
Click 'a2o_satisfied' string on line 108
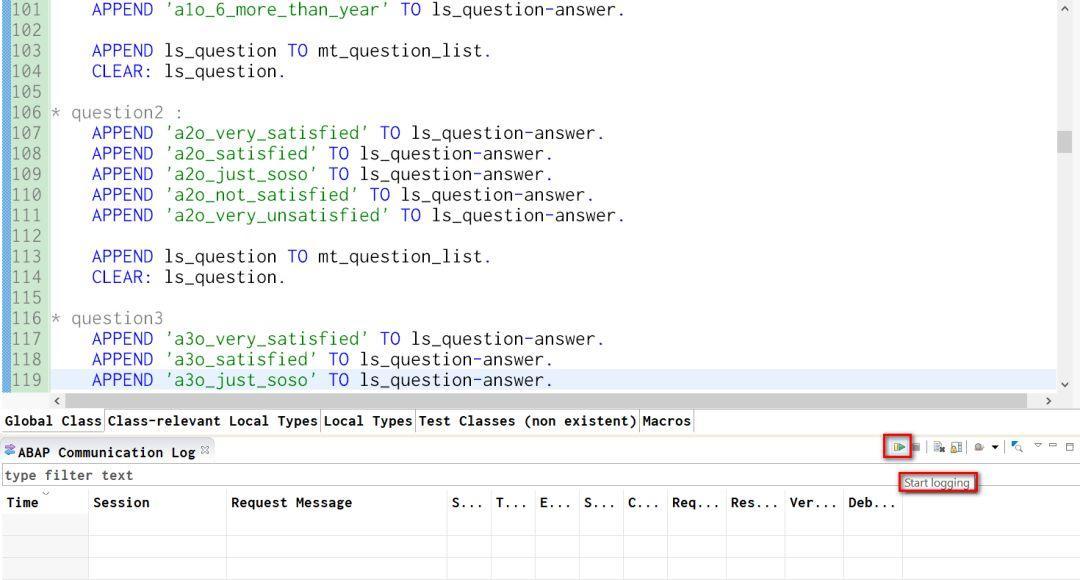click(240, 154)
